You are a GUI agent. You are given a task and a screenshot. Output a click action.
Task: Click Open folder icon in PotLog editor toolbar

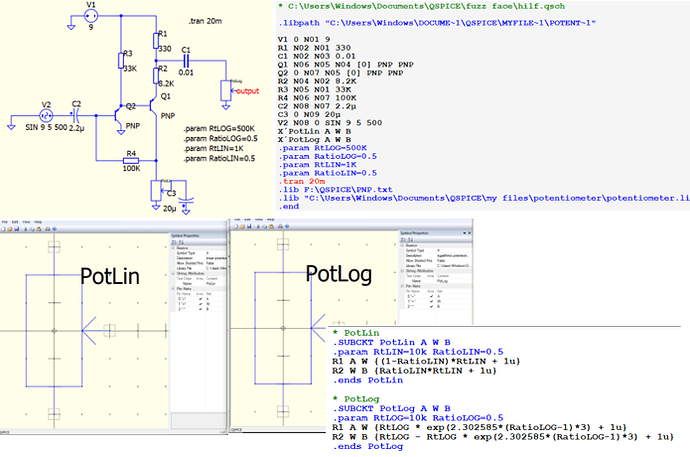(x=242, y=227)
